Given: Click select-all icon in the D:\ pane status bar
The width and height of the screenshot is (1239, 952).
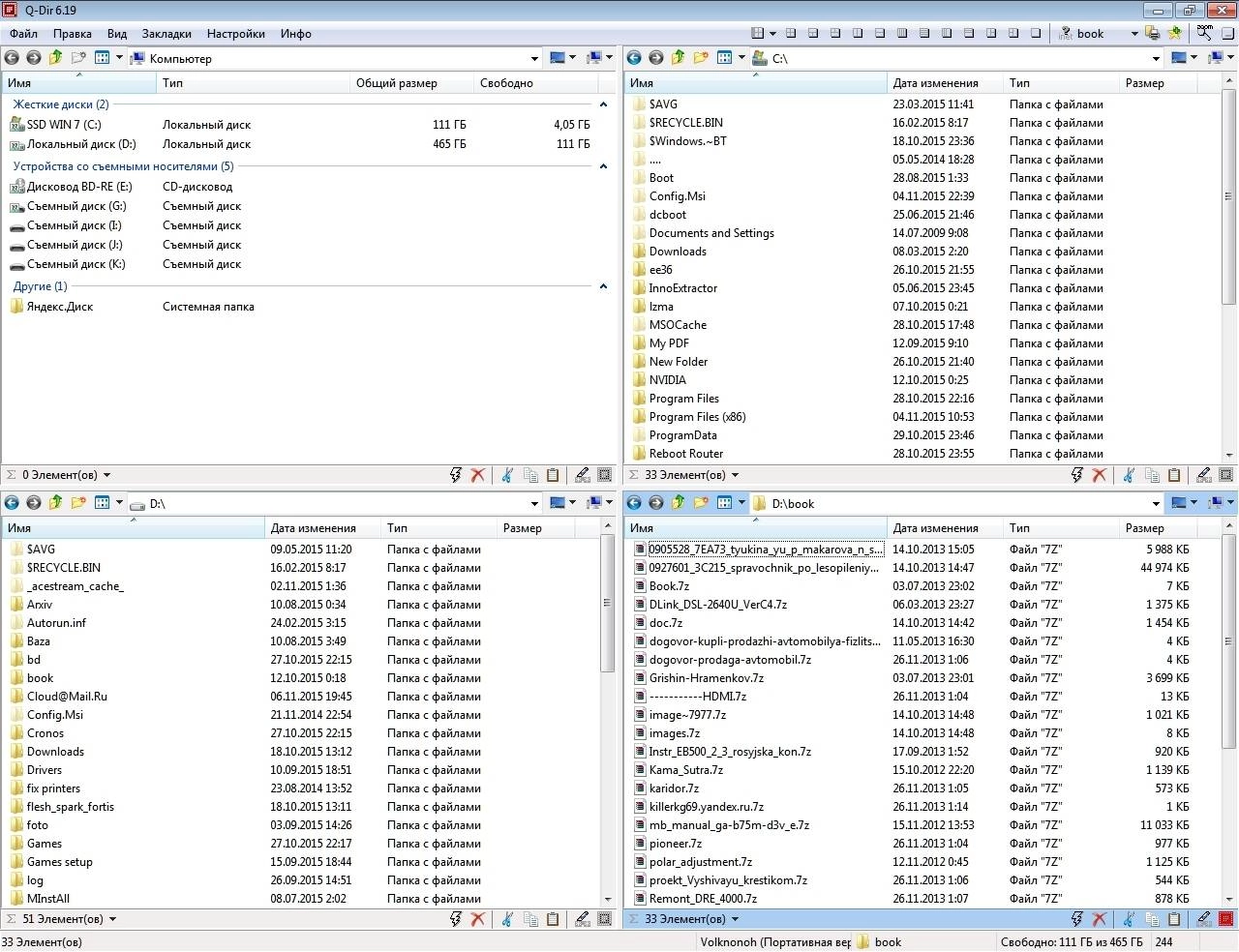Looking at the screenshot, I should pyautogui.click(x=605, y=919).
